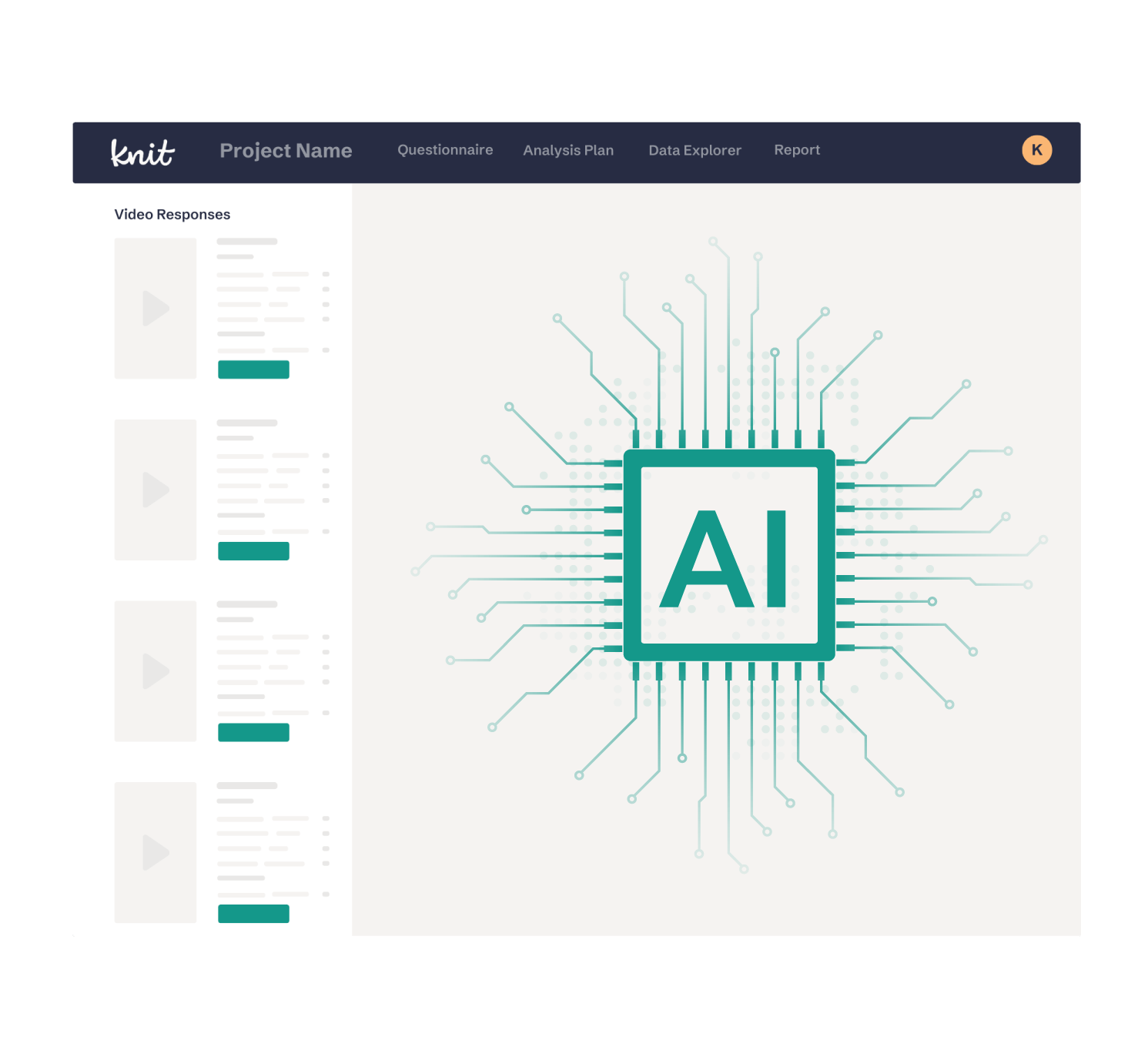1148x1050 pixels.
Task: Play the third video response thumbnail
Action: [x=156, y=671]
